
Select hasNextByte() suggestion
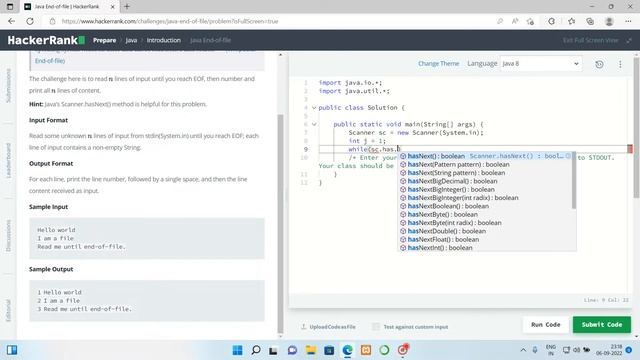click(x=485, y=214)
